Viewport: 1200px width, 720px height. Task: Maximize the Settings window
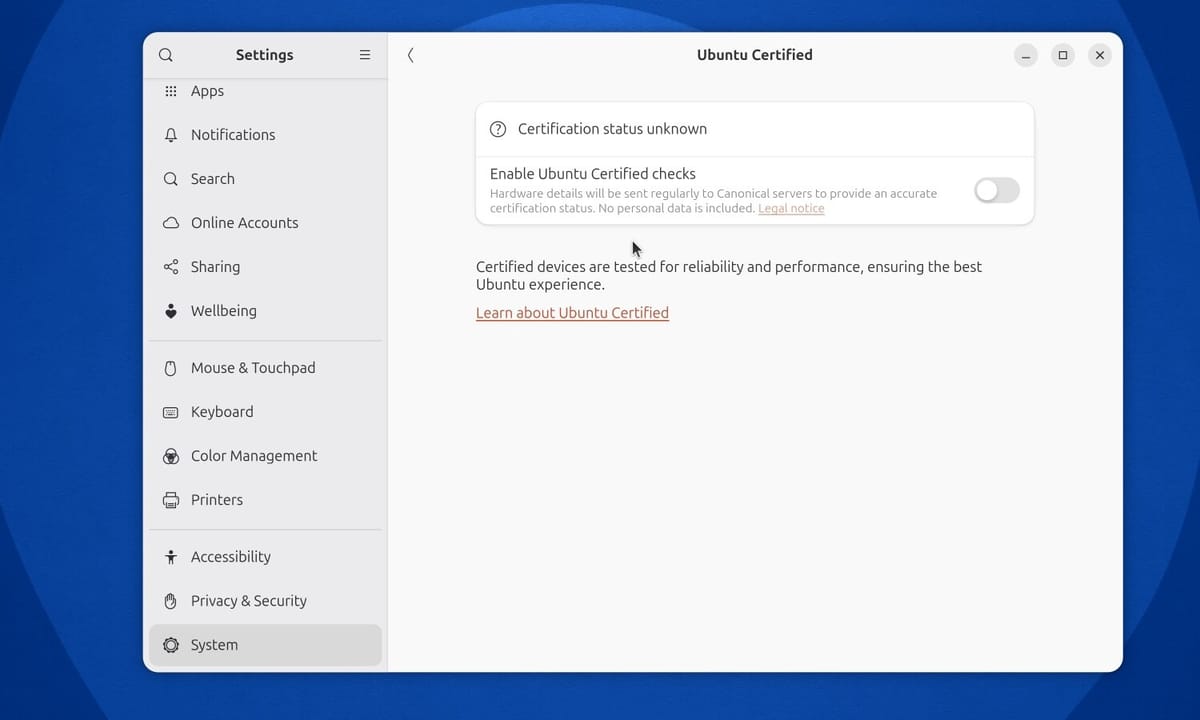pos(1063,55)
